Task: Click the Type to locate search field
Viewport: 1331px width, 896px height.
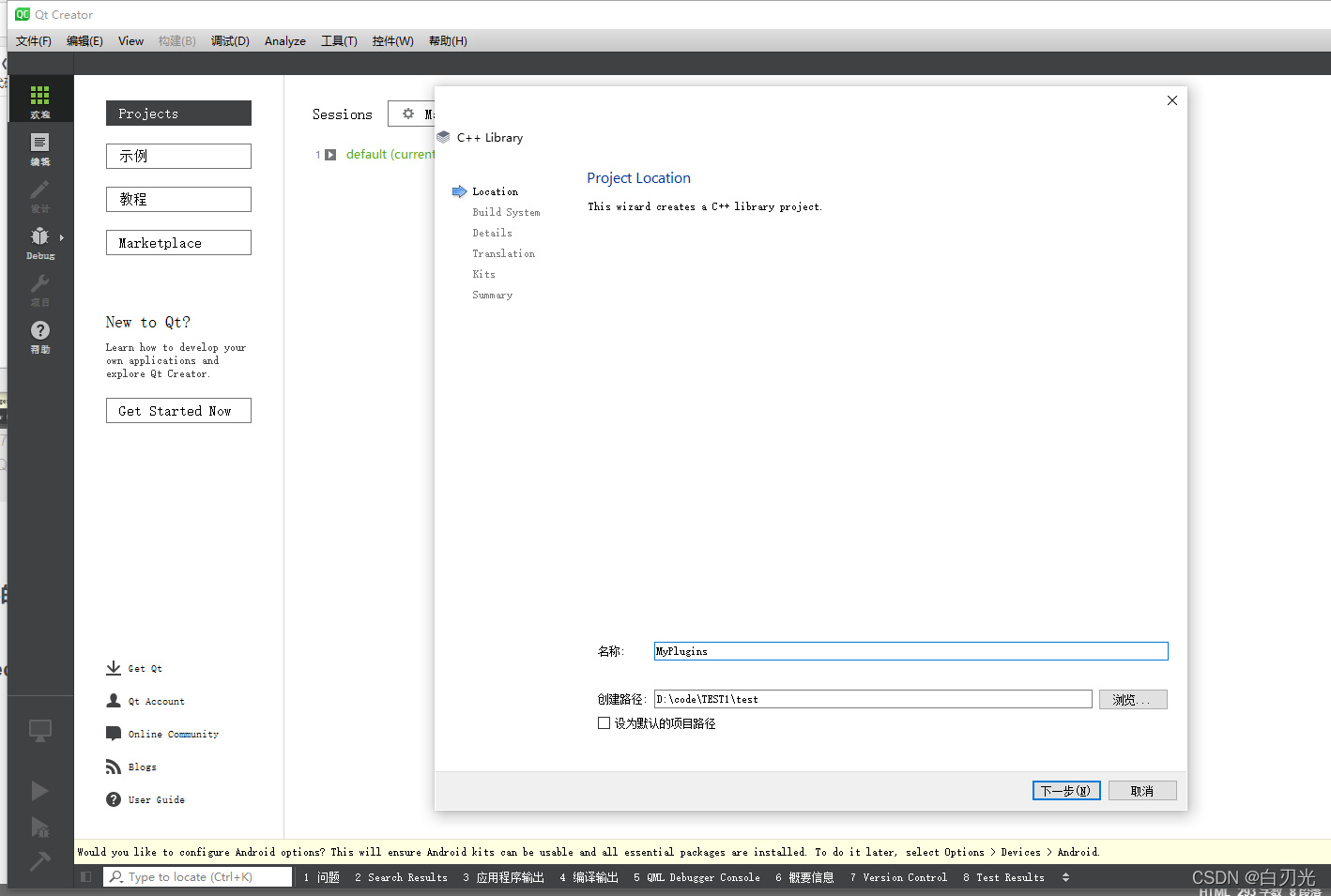Action: pyautogui.click(x=198, y=876)
